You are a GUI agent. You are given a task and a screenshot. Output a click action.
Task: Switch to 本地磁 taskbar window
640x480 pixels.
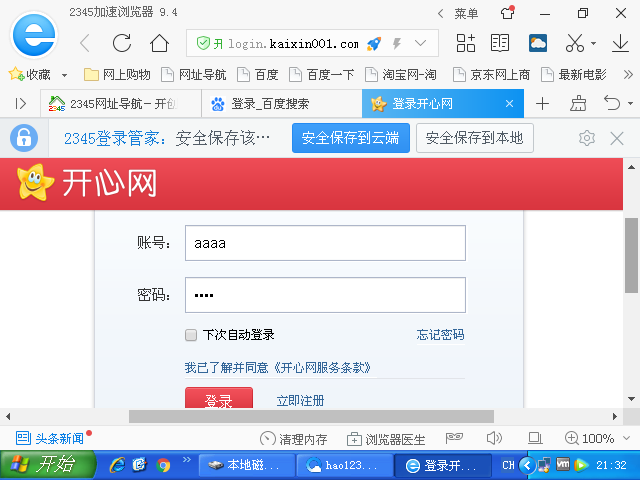247,465
